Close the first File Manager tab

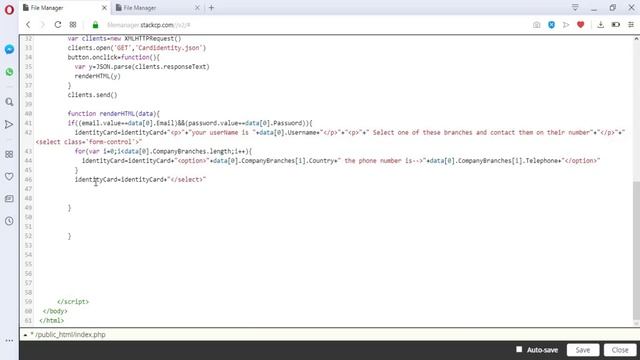[x=104, y=7]
